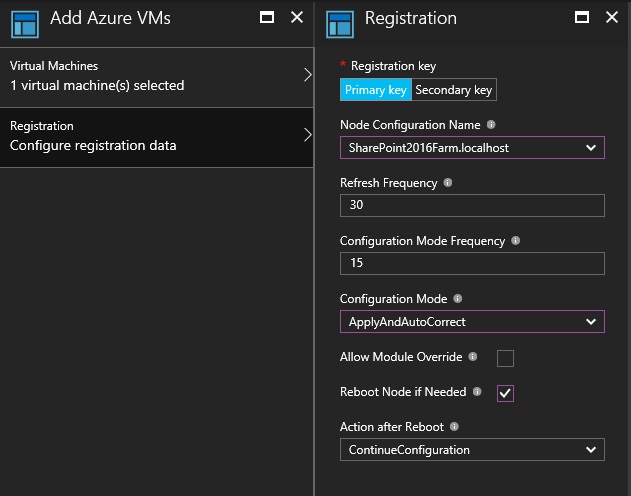Close the Registration blade
This screenshot has height=496, width=631.
(612, 17)
